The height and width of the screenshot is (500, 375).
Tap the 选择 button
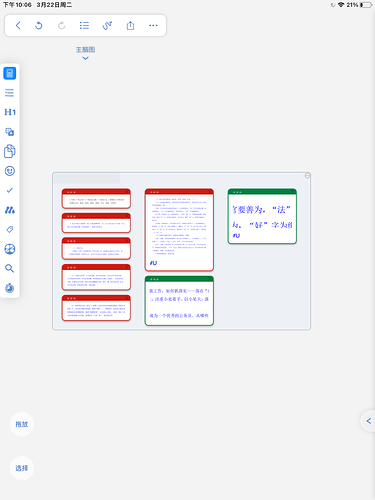pos(22,468)
